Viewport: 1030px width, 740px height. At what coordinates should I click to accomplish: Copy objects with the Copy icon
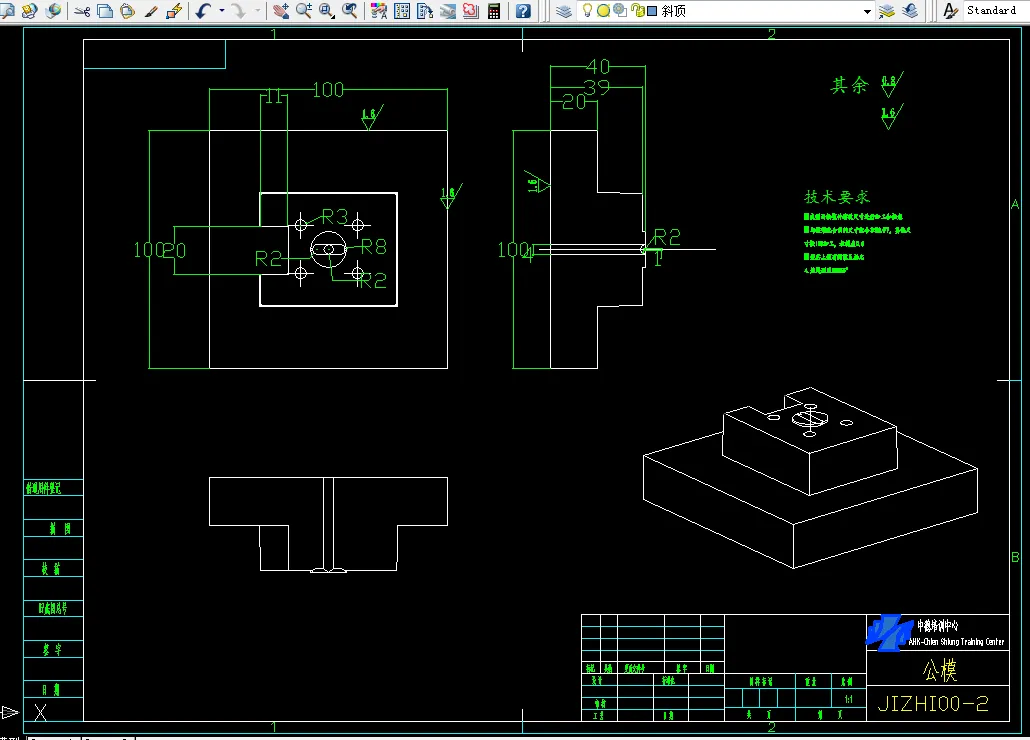pyautogui.click(x=104, y=11)
